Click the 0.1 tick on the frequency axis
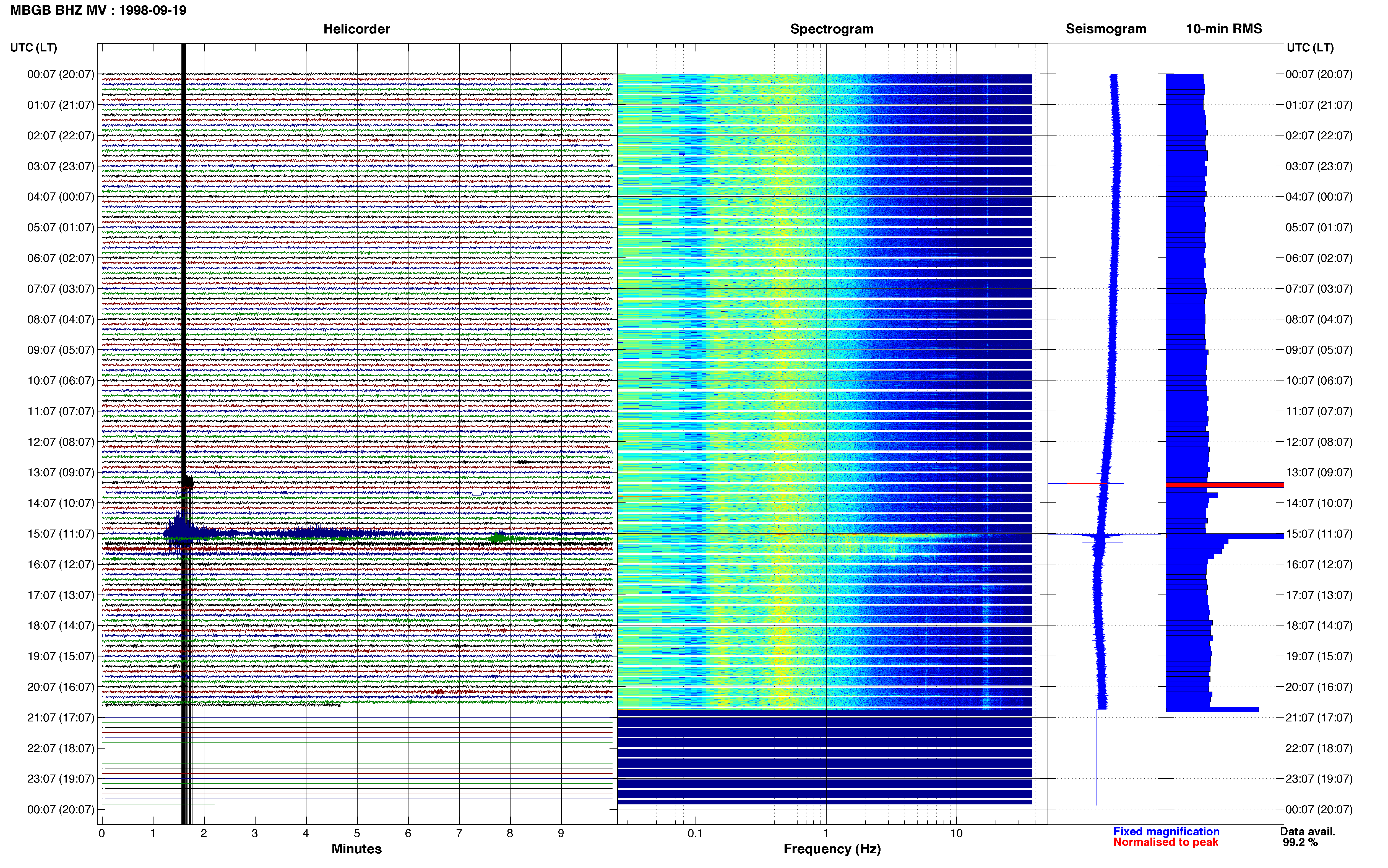1388x868 pixels. click(x=695, y=833)
